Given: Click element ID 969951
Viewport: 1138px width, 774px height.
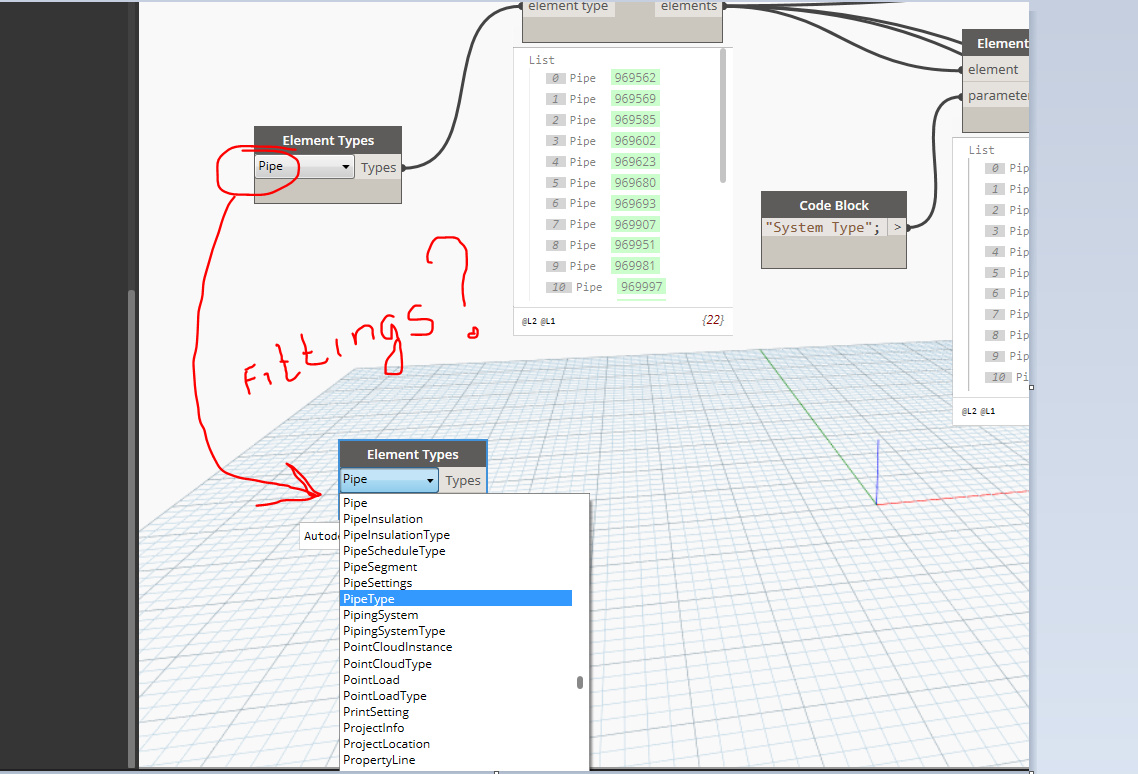Looking at the screenshot, I should (x=635, y=245).
